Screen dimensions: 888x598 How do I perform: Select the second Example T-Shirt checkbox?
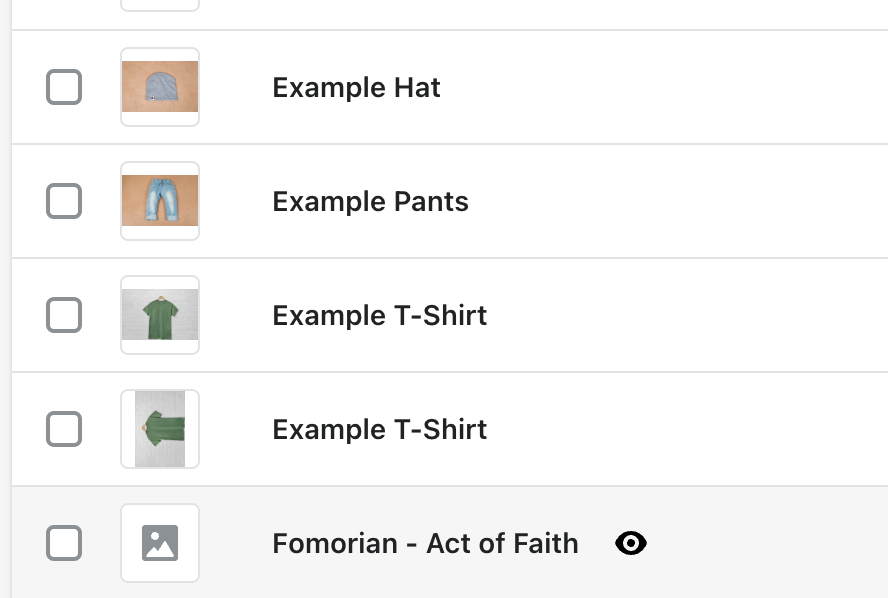click(63, 429)
